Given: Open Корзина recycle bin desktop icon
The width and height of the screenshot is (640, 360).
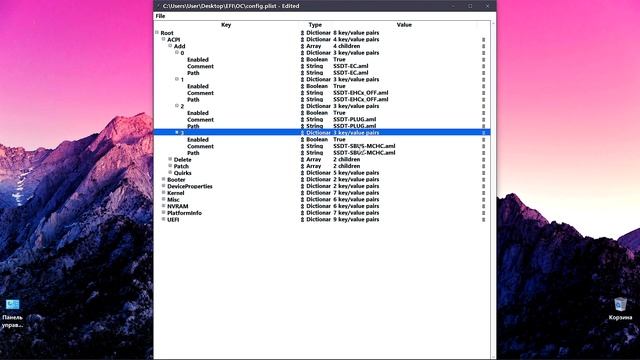Looking at the screenshot, I should (620, 309).
